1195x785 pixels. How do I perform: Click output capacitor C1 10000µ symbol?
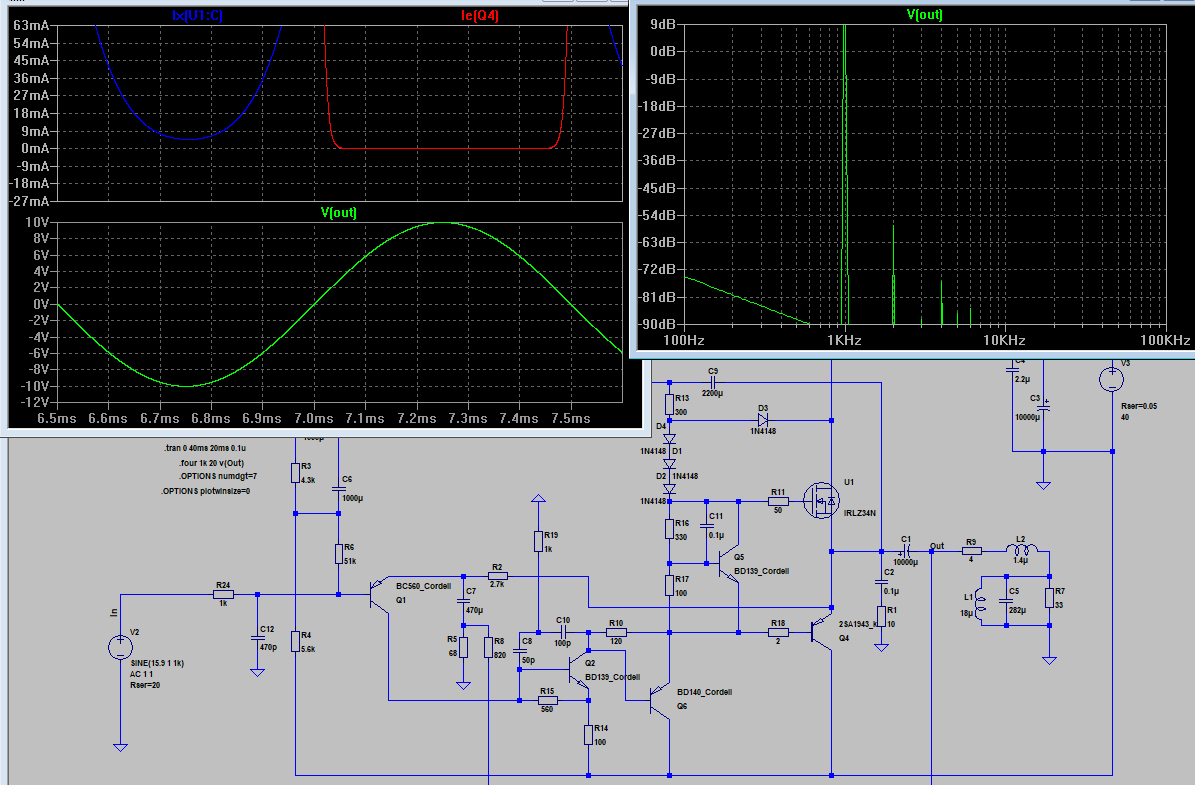point(906,550)
